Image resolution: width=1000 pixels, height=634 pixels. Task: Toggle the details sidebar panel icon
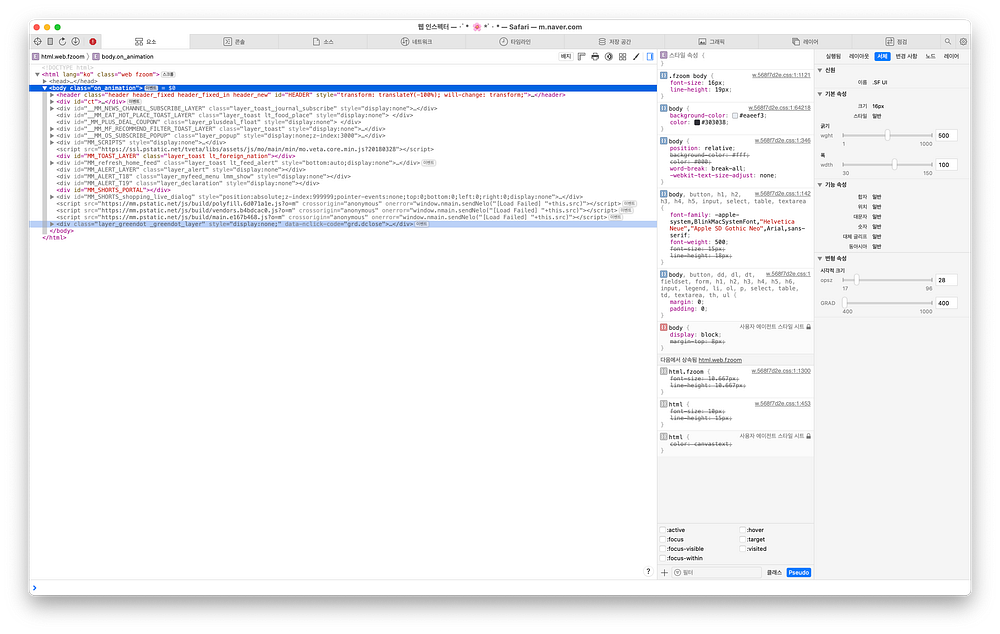point(650,57)
